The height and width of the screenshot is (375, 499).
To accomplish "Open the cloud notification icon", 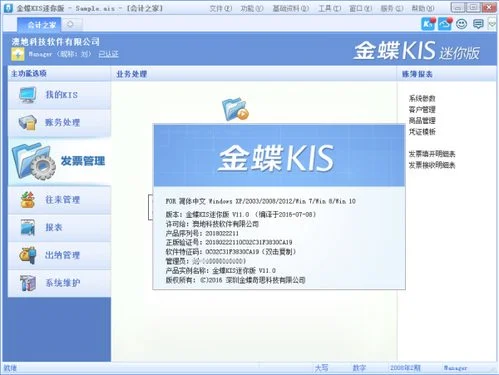I will [x=445, y=24].
